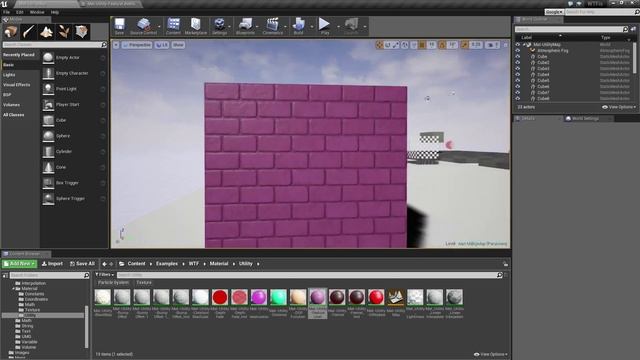Click the camera speed viewport icon
The image size is (640, 360).
point(493,45)
